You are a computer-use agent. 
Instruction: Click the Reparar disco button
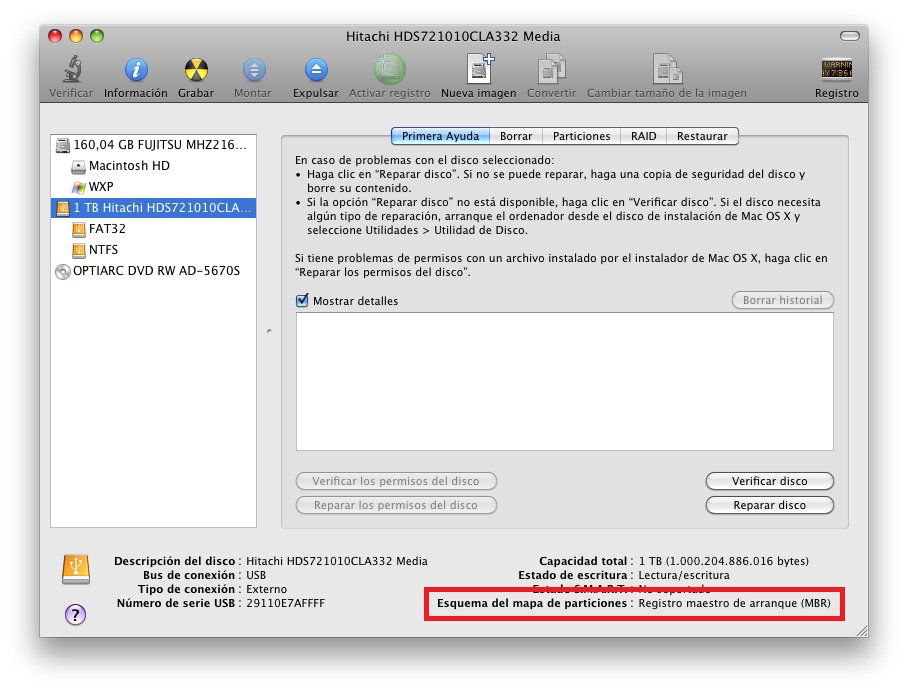[770, 505]
